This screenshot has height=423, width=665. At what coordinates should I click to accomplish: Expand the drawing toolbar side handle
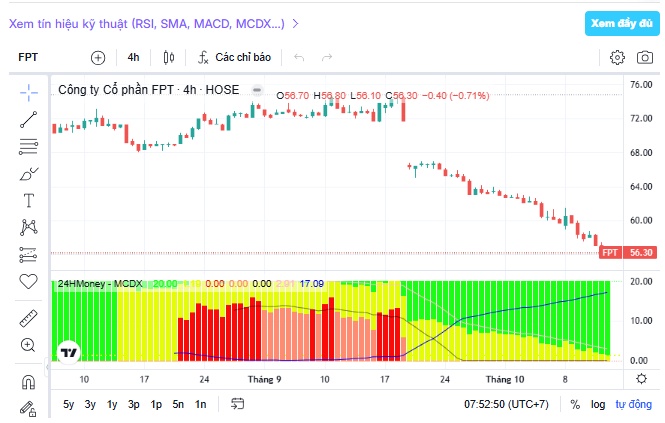click(47, 366)
